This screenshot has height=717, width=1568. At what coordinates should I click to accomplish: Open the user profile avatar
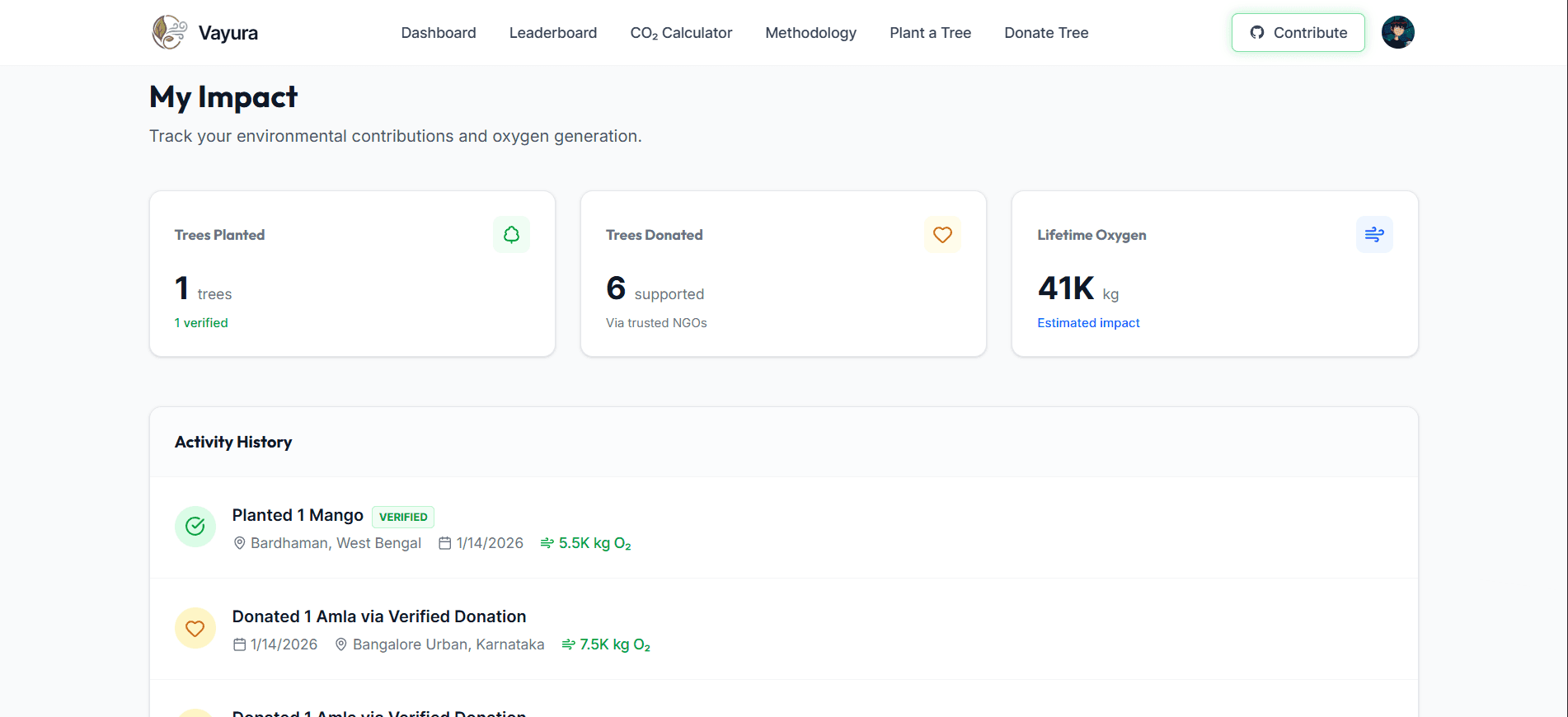1397,33
